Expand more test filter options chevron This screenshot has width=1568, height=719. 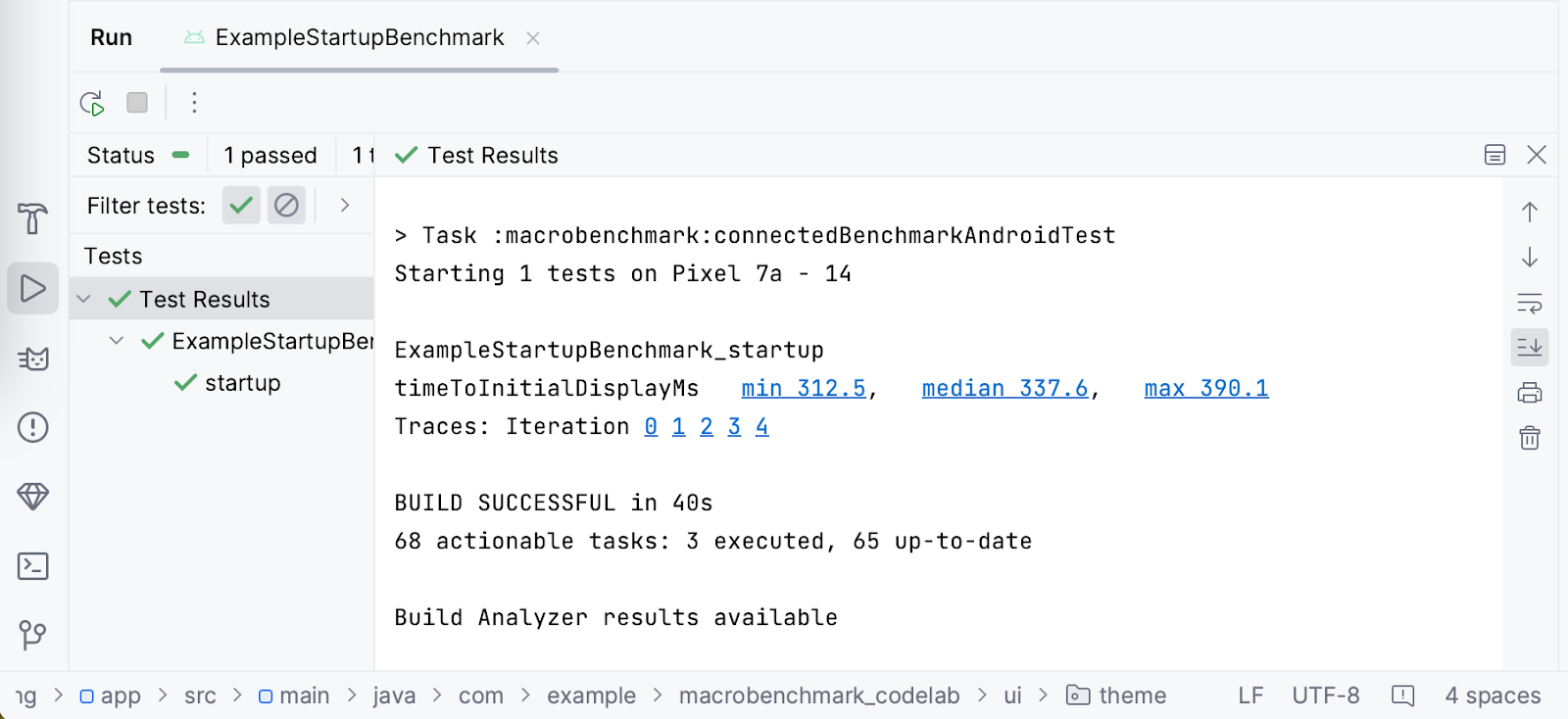[345, 206]
